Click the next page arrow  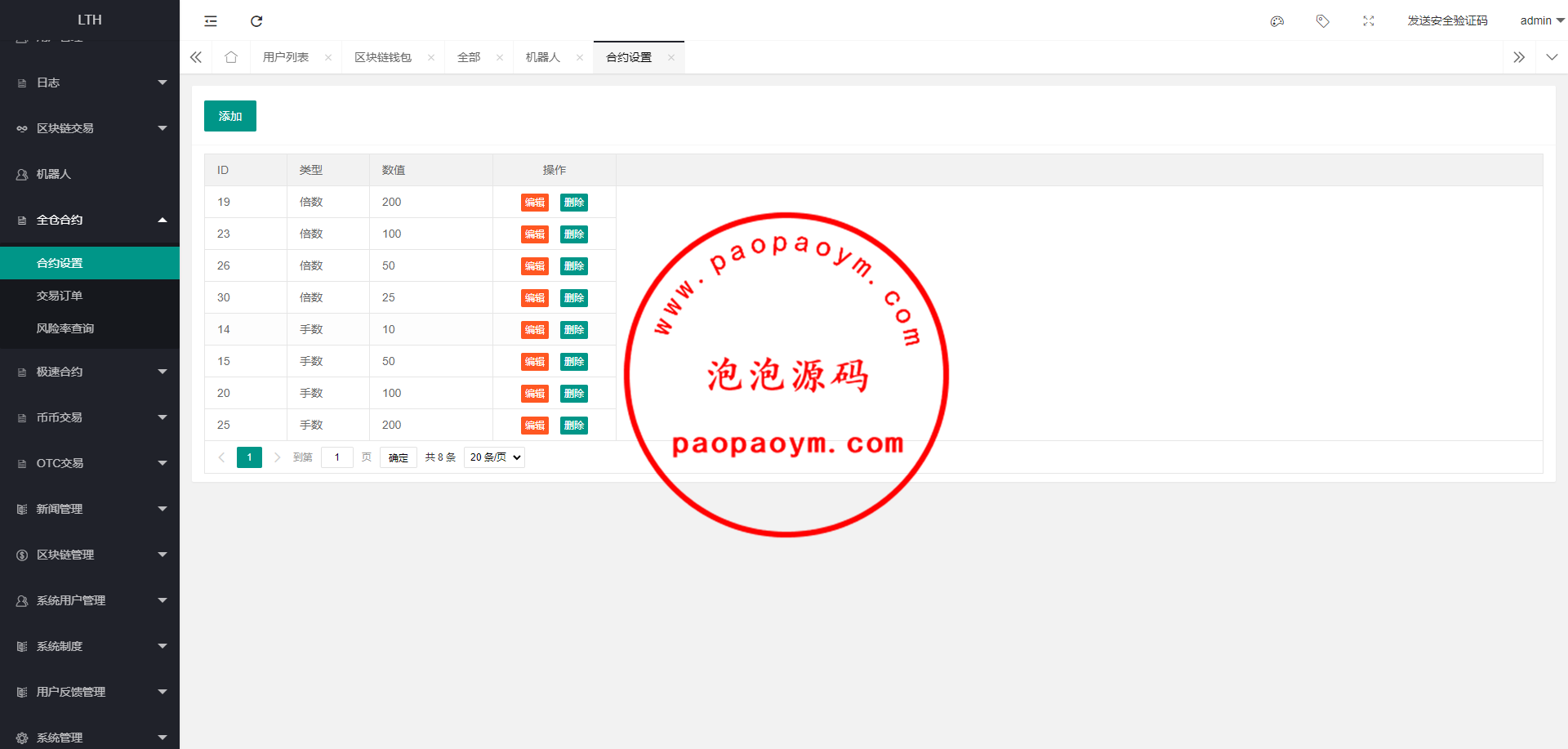tap(277, 457)
